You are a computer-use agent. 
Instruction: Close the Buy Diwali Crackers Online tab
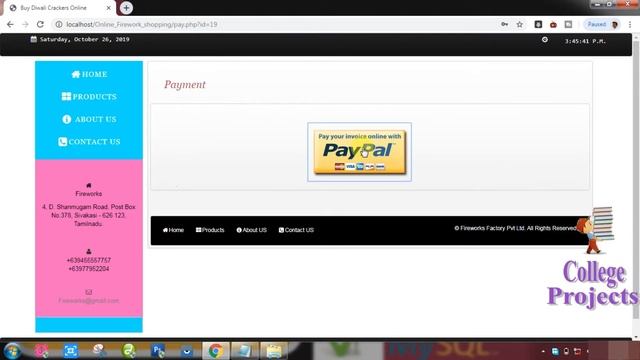coord(109,8)
